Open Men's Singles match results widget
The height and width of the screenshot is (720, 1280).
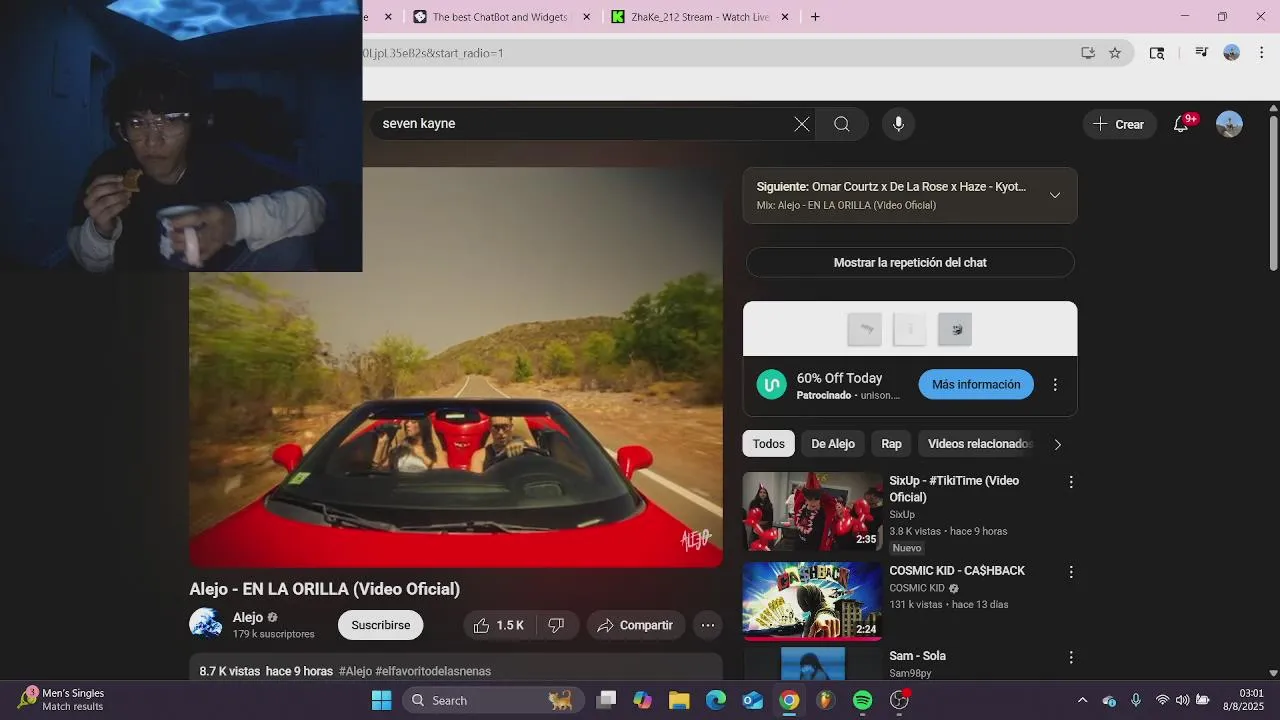62,700
